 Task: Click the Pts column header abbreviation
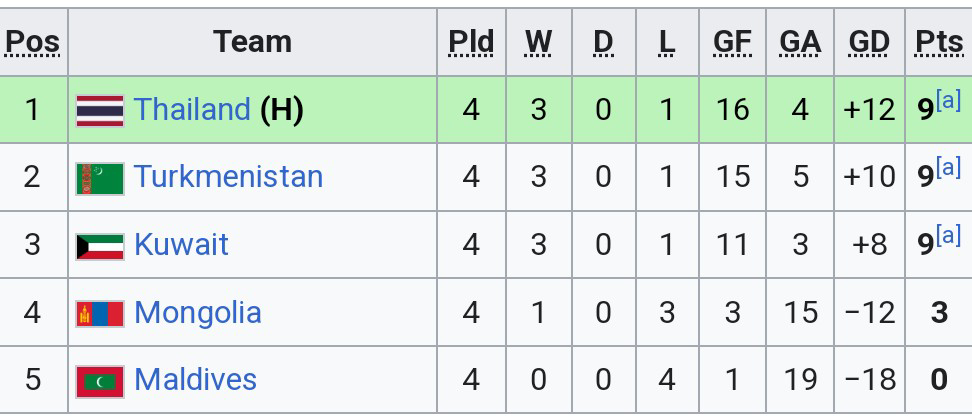938,42
